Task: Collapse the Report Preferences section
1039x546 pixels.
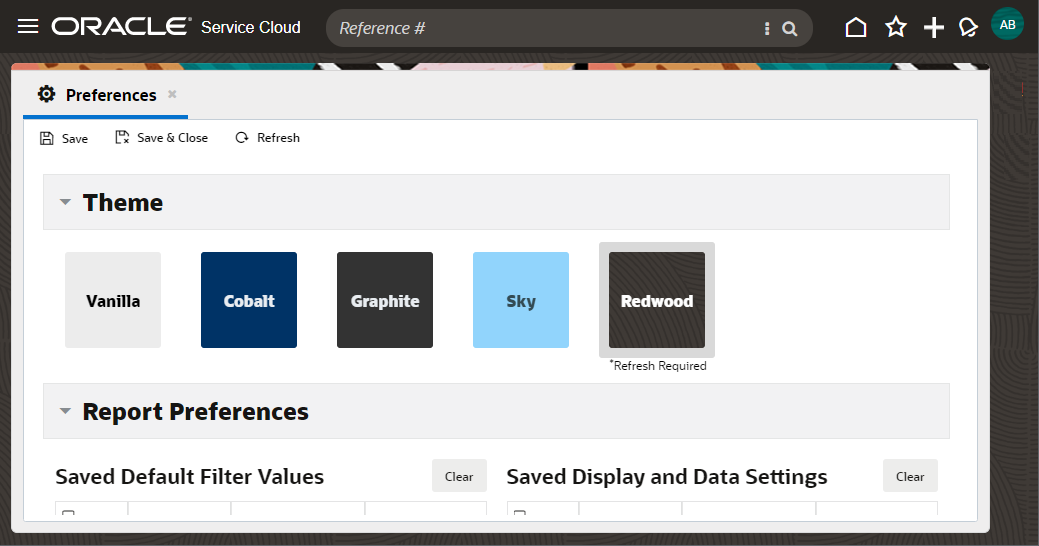Action: 65,411
